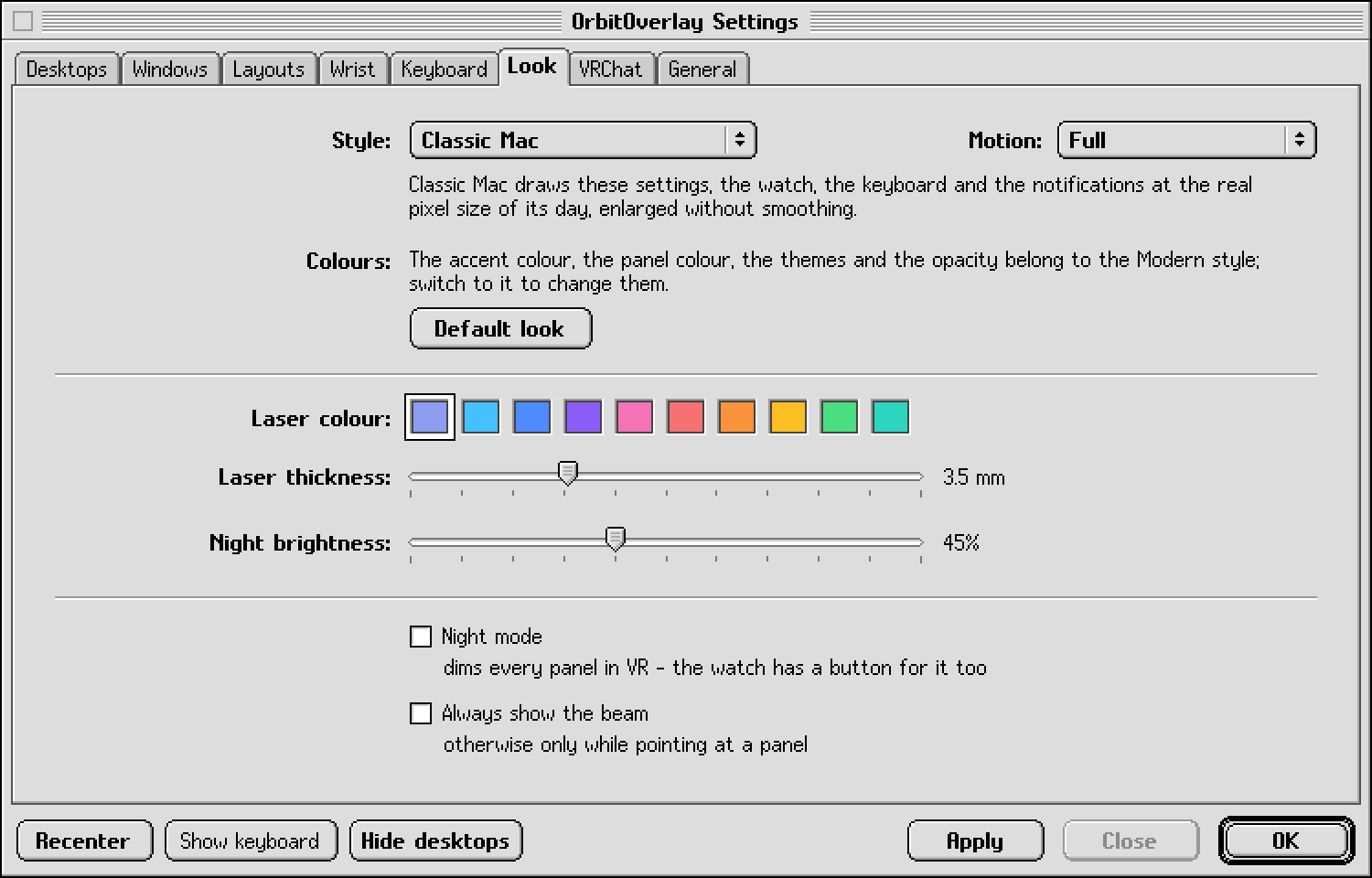This screenshot has width=1372, height=878.
Task: Click the Default look button
Action: click(500, 328)
